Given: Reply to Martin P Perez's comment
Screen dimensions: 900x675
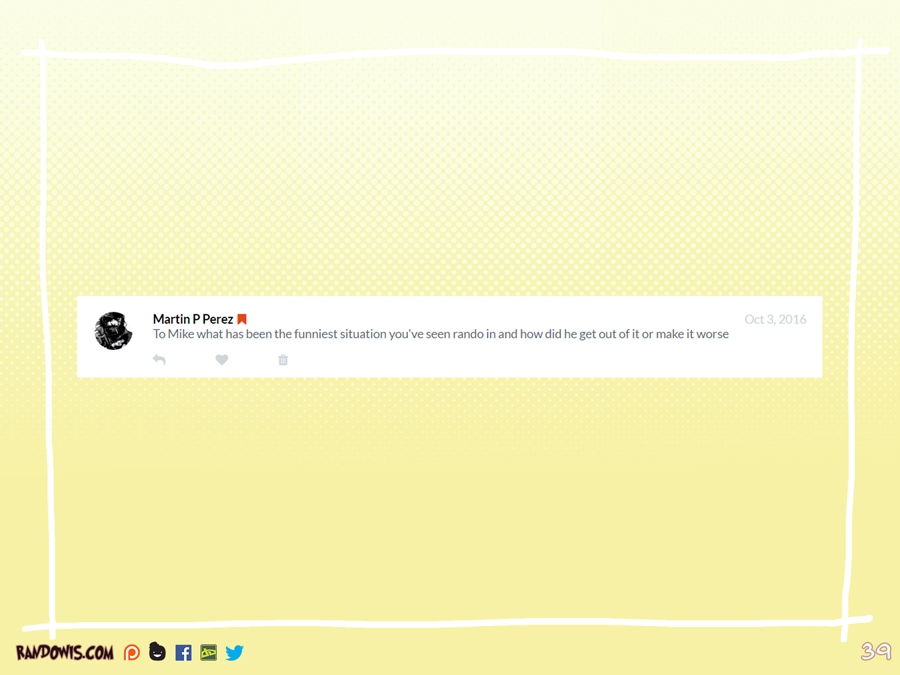Looking at the screenshot, I should (159, 360).
